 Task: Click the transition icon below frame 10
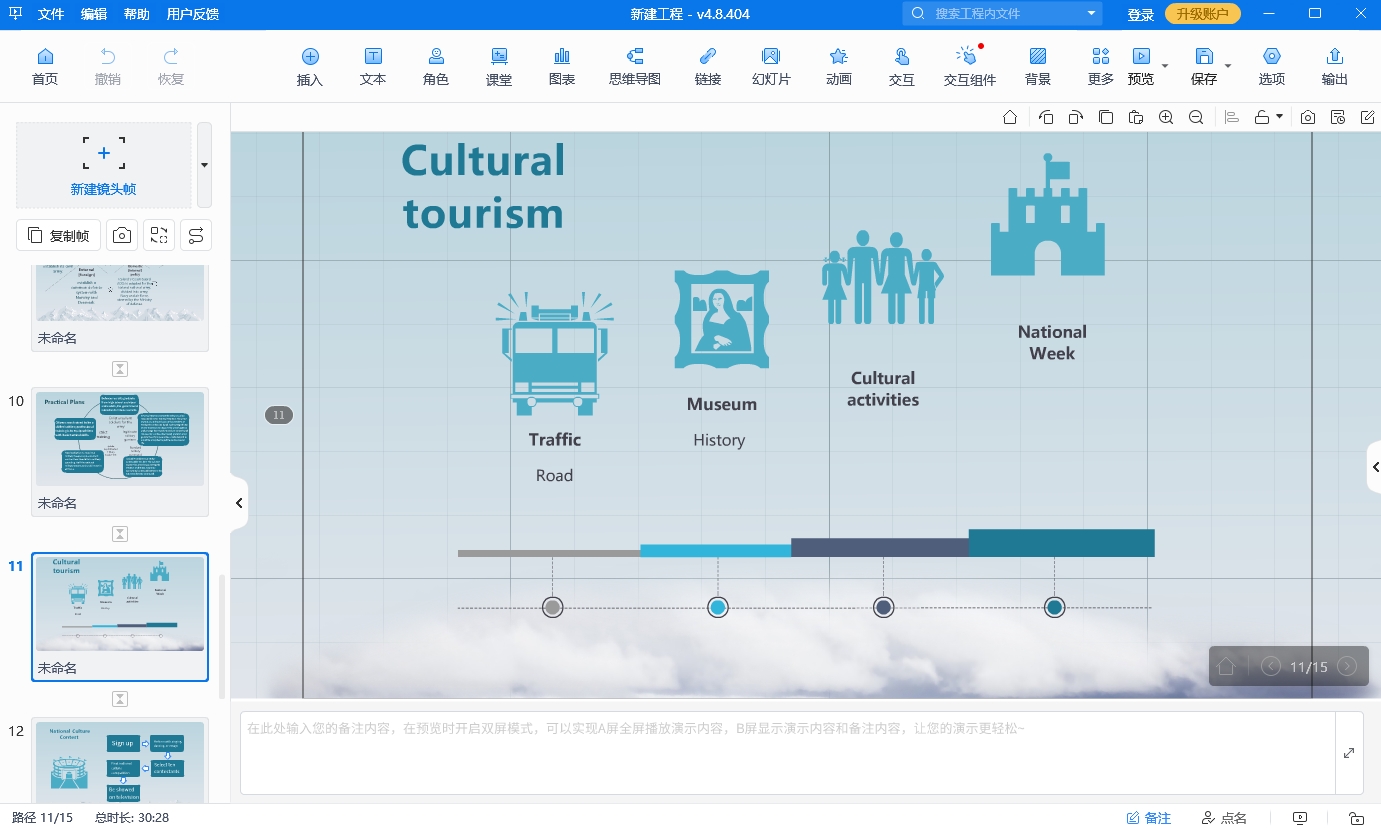click(120, 534)
